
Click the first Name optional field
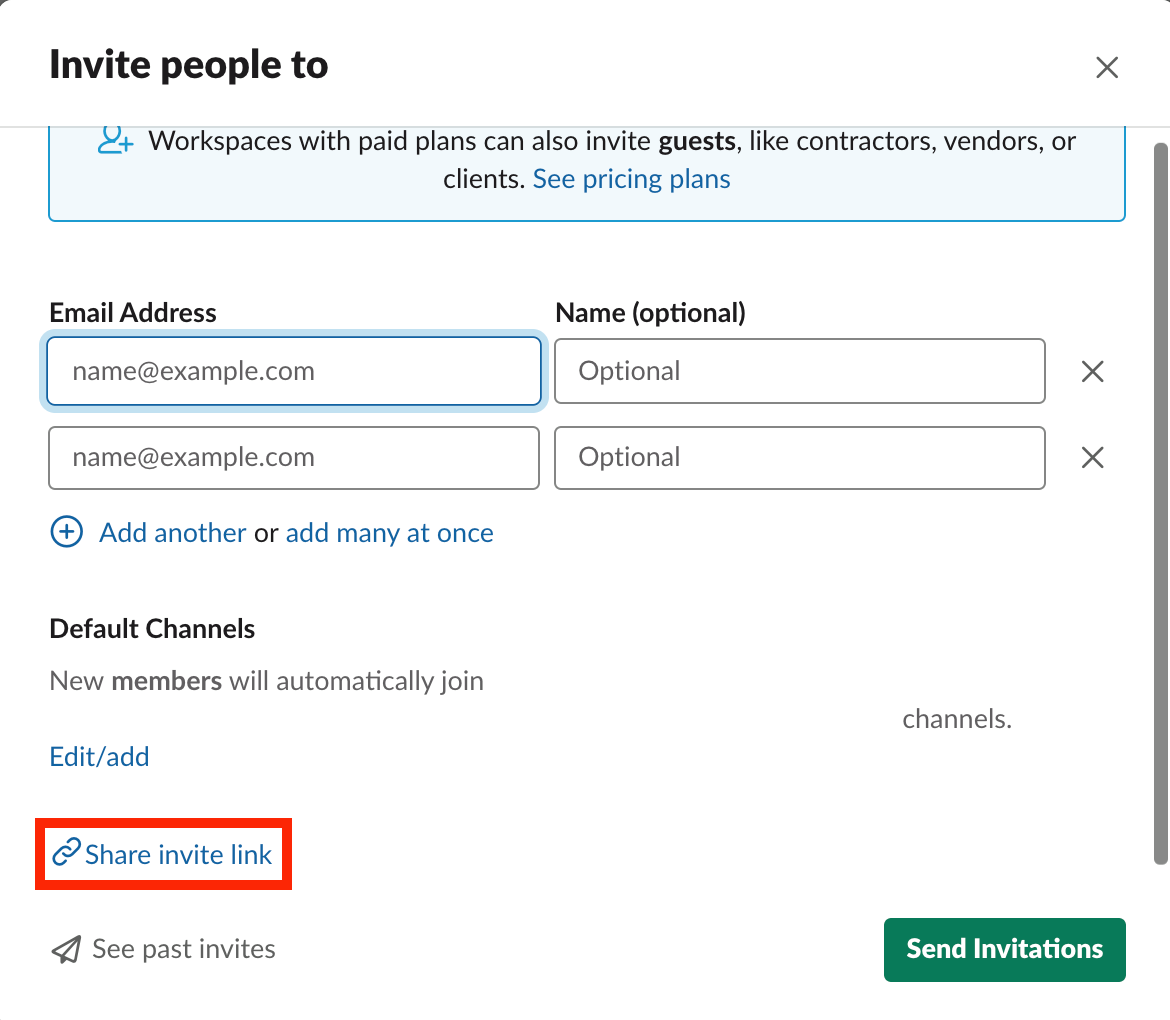[799, 371]
